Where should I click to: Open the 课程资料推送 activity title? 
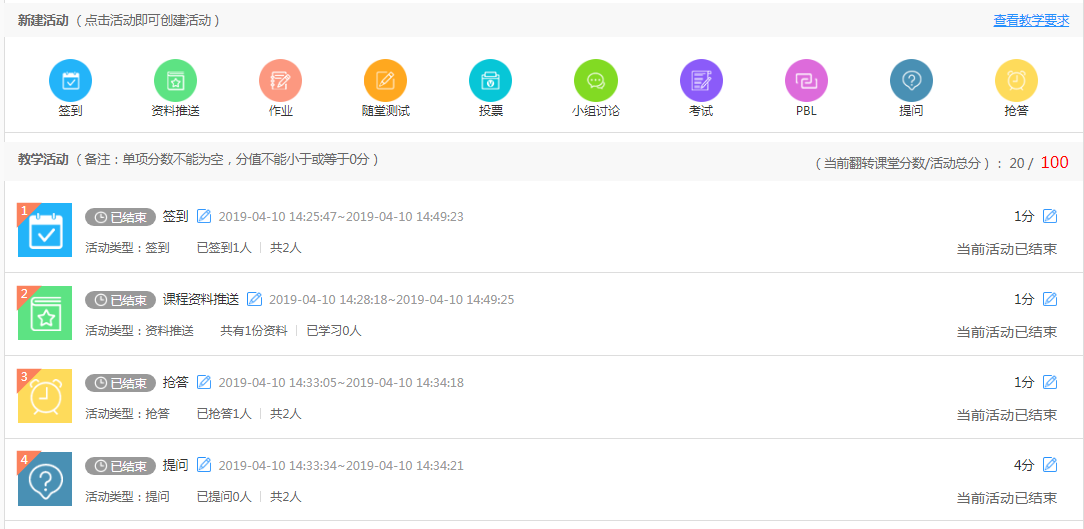click(x=201, y=299)
